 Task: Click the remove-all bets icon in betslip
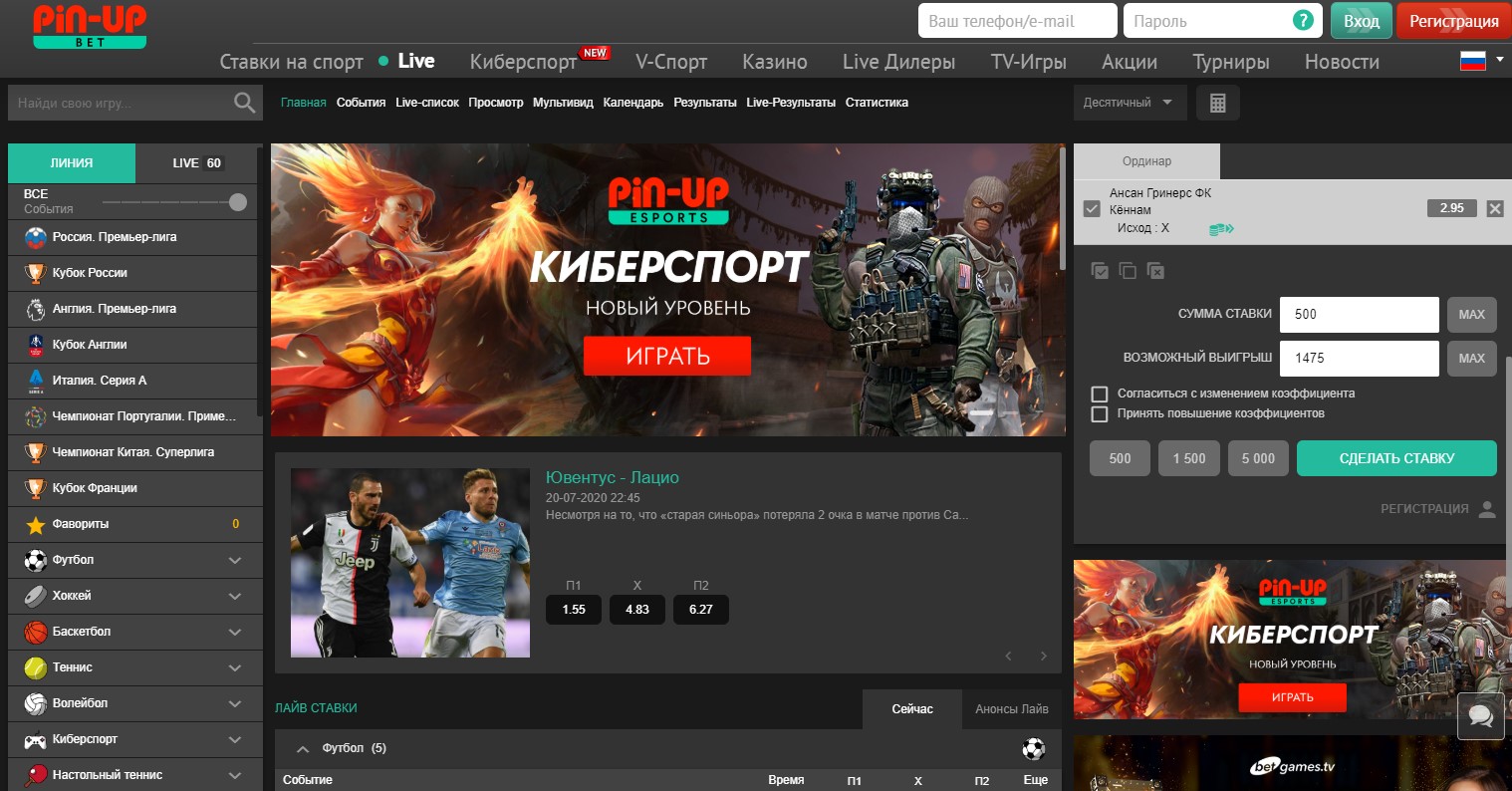(x=1156, y=270)
